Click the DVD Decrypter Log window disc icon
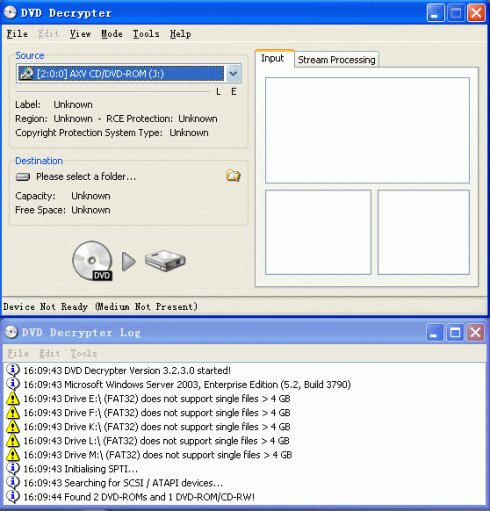Viewport: 490px width, 511px height. tap(11, 332)
